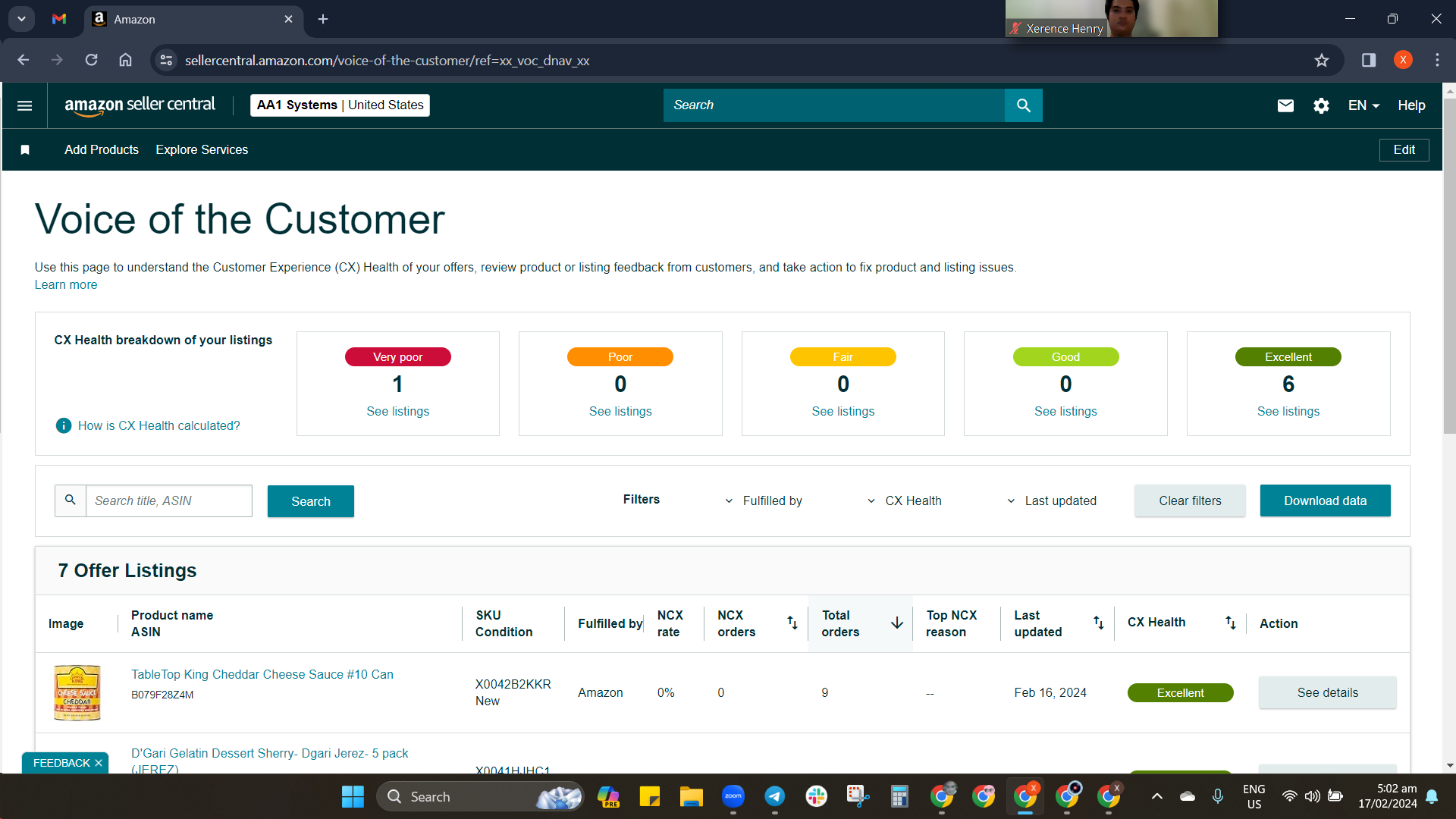Open Slack from the taskbar
1456x819 pixels.
(816, 796)
